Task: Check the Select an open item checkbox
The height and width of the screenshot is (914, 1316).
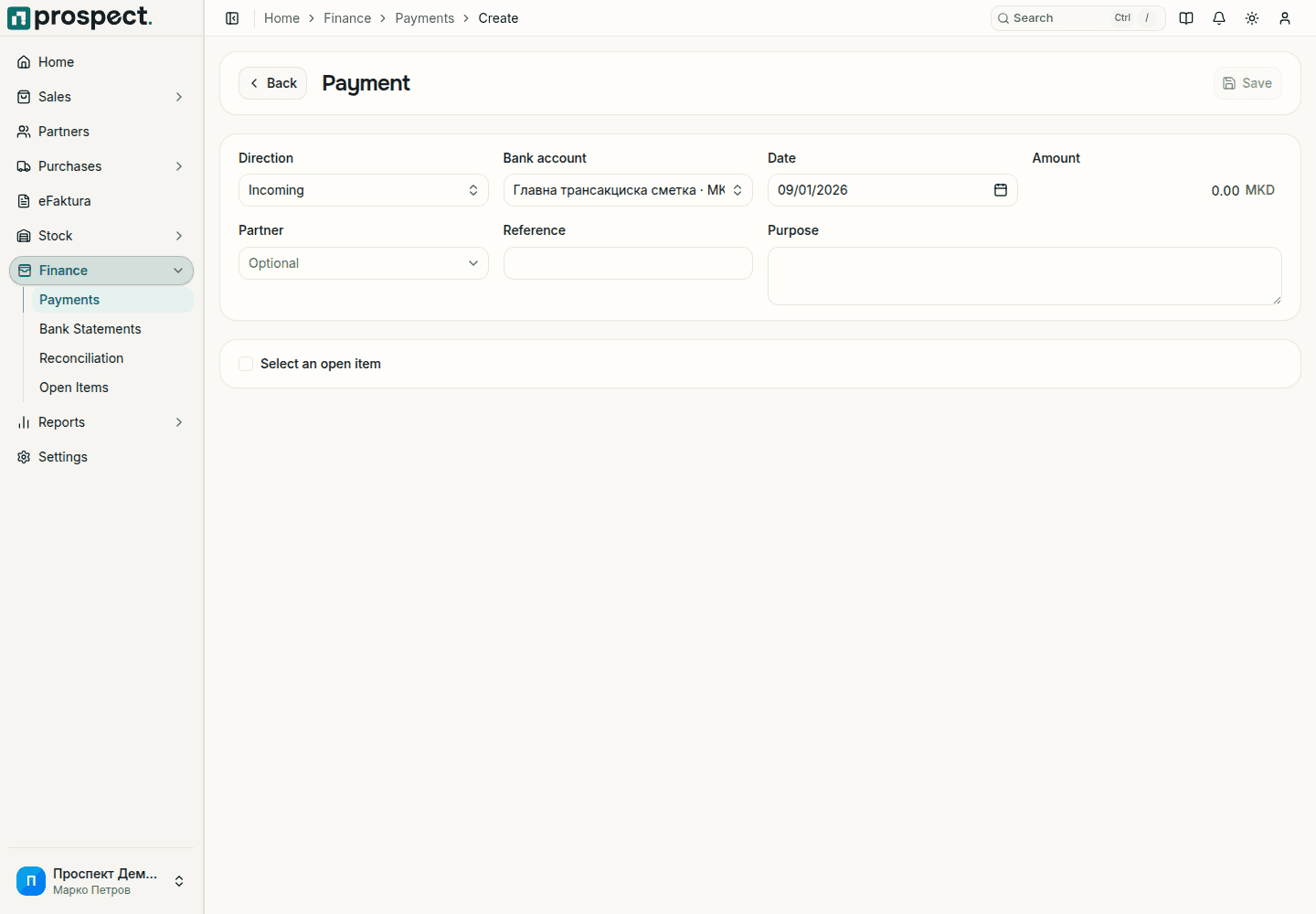Action: (246, 364)
